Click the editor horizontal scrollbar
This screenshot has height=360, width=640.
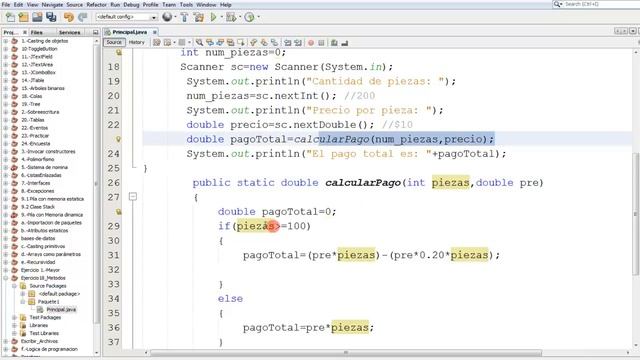pyautogui.click(x=345, y=353)
